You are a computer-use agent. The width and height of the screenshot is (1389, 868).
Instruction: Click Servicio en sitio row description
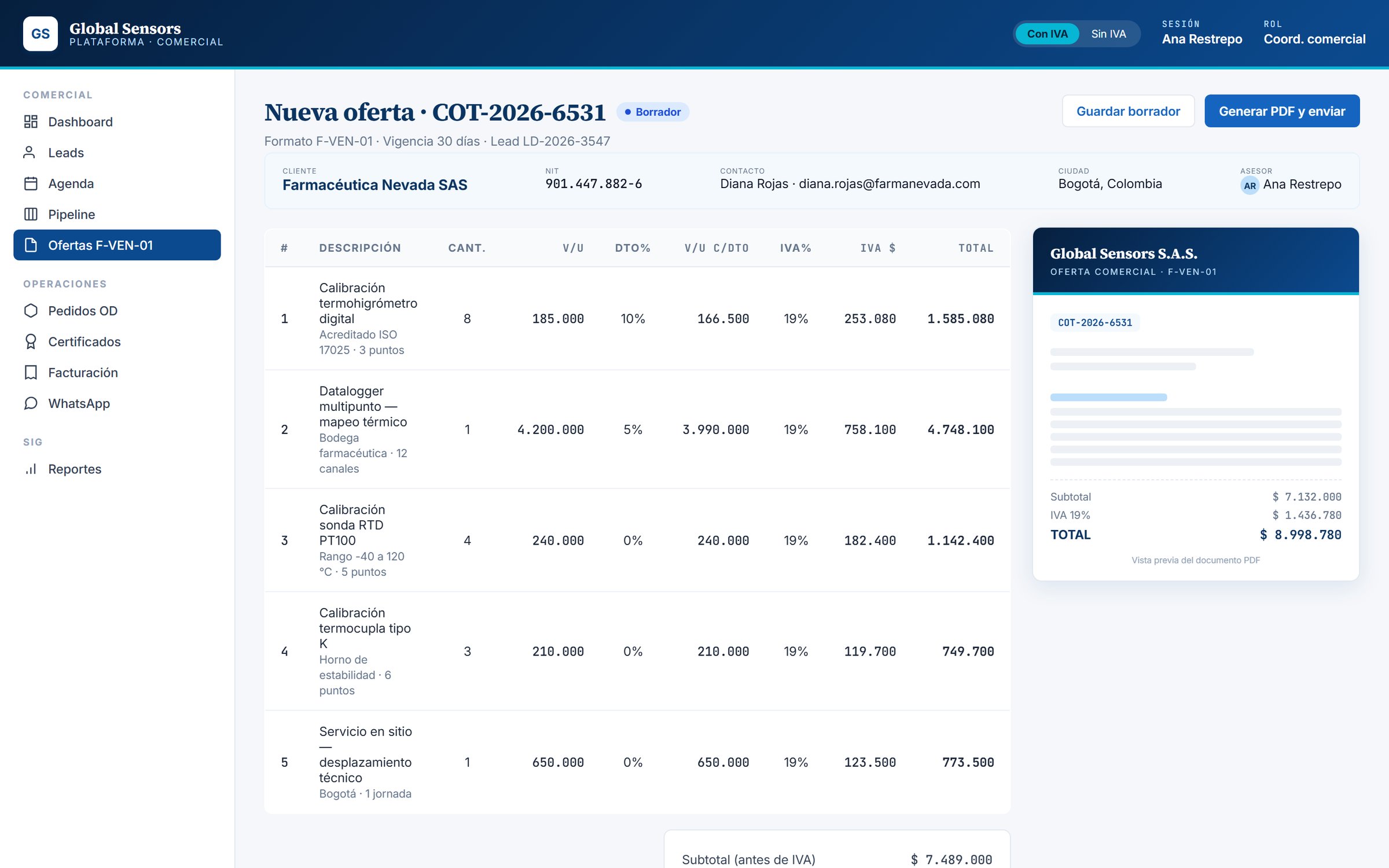(366, 755)
